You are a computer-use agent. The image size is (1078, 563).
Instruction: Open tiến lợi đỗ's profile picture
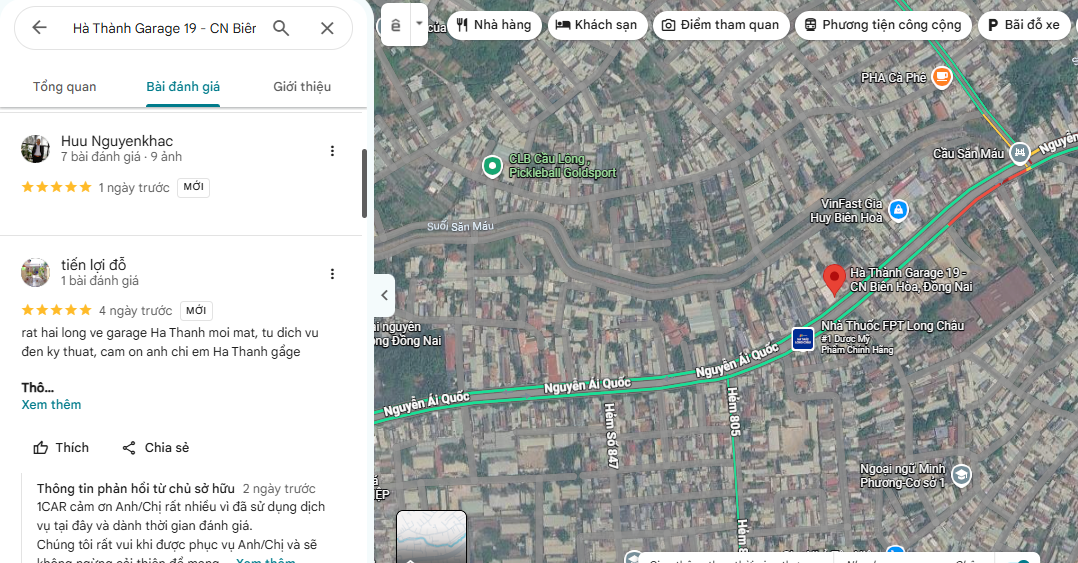click(35, 272)
